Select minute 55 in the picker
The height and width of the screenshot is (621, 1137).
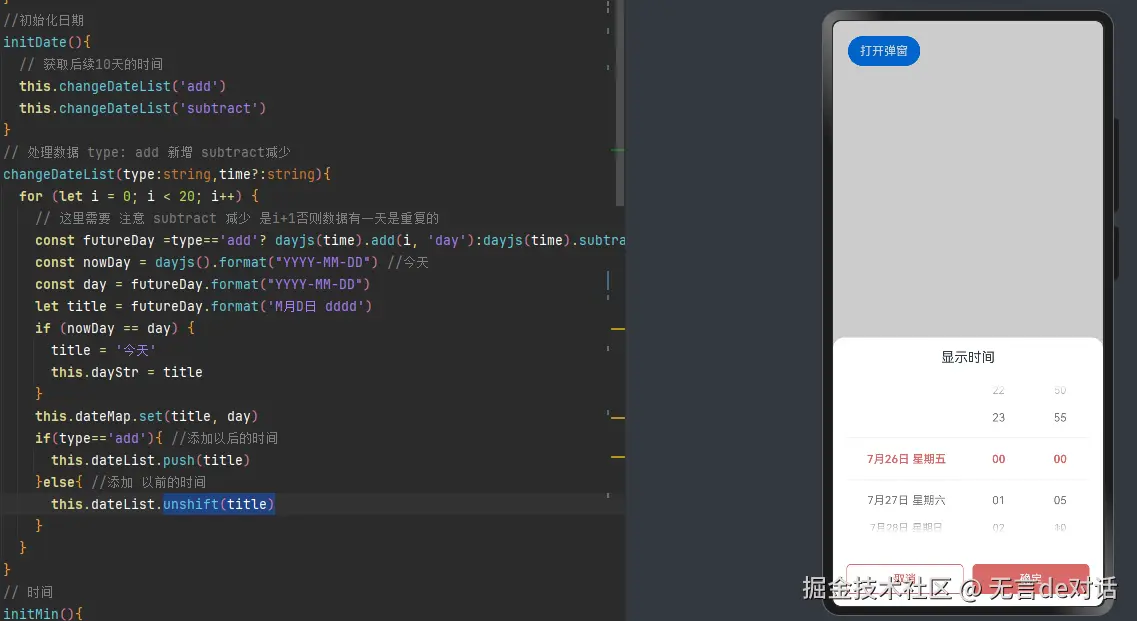click(x=1060, y=417)
